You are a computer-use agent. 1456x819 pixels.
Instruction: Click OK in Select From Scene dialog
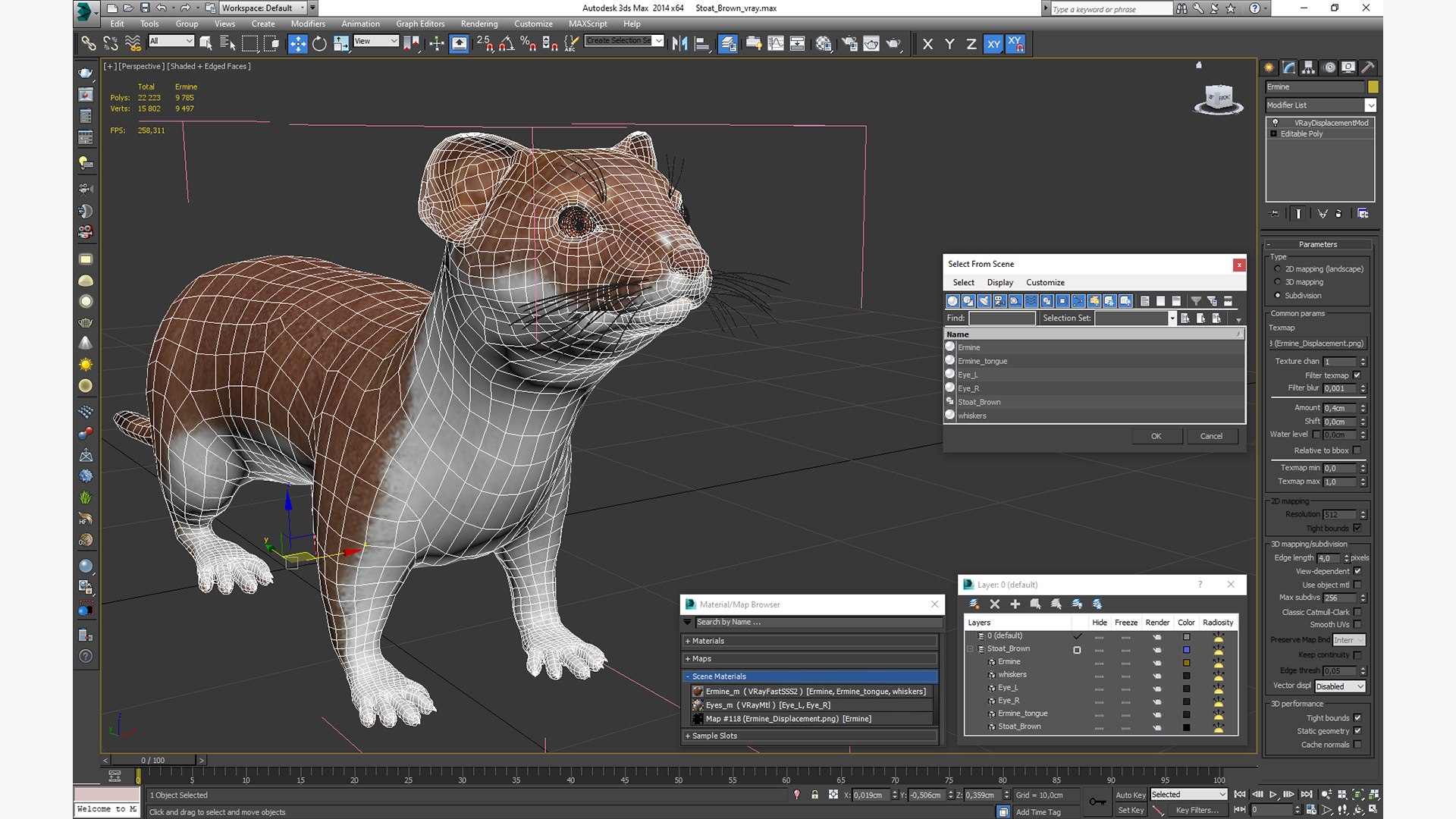point(1156,436)
